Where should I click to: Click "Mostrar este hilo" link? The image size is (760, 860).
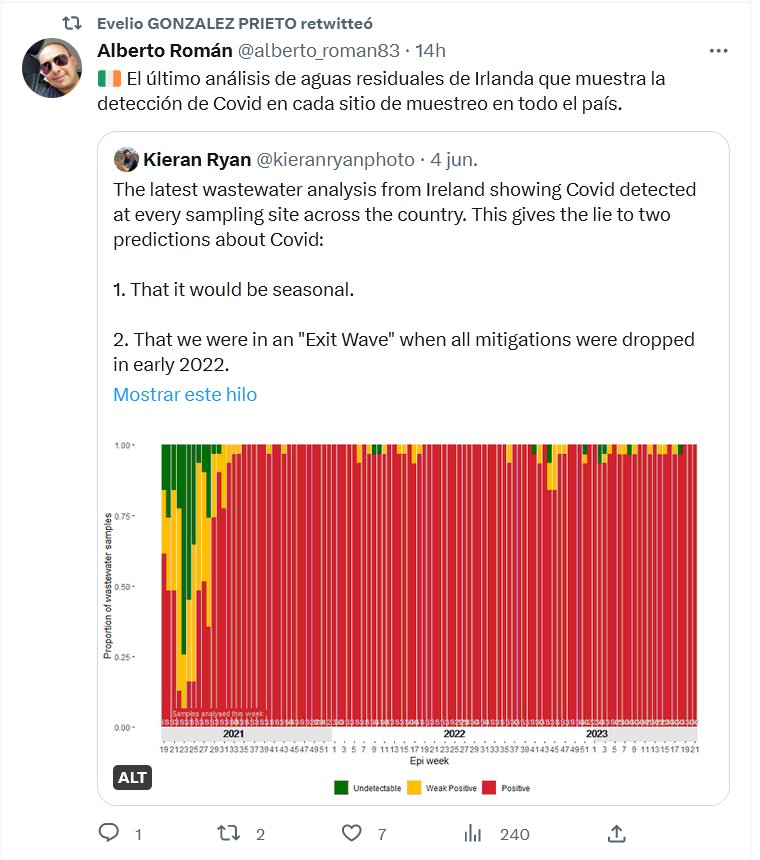pos(185,394)
